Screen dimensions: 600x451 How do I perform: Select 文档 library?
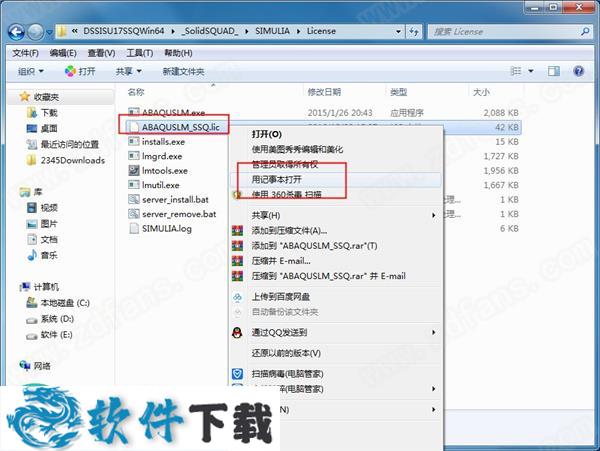coord(49,239)
